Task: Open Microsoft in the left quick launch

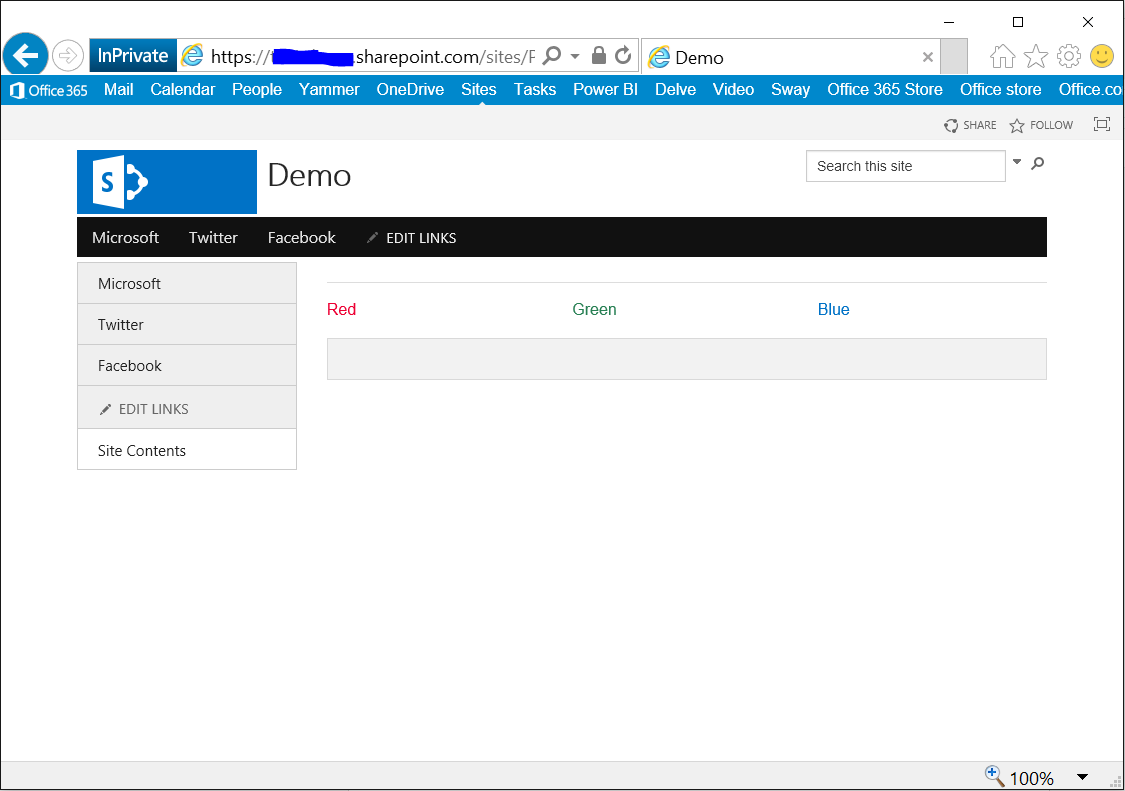Action: pos(187,284)
